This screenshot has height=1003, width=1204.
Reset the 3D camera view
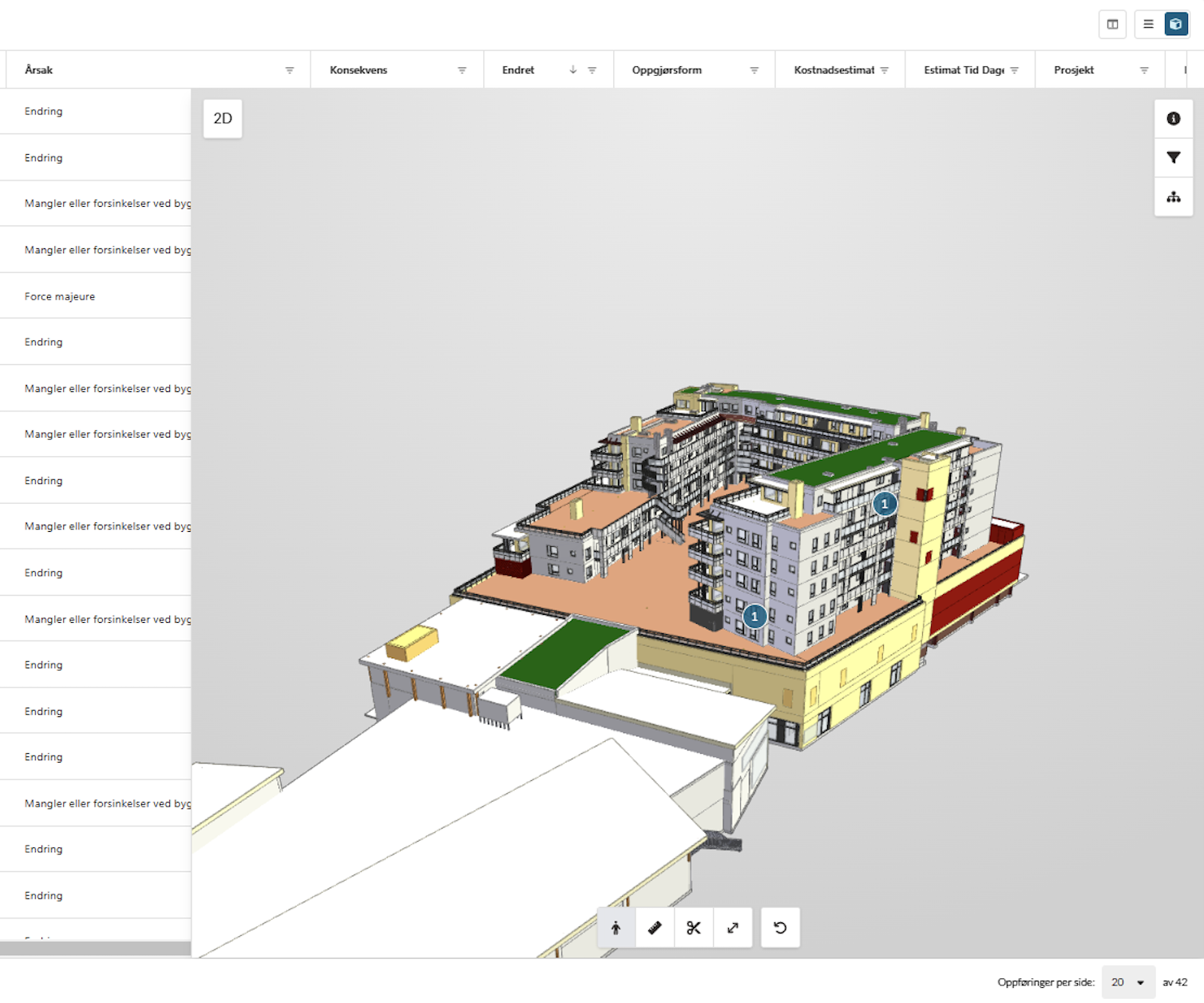[x=780, y=927]
